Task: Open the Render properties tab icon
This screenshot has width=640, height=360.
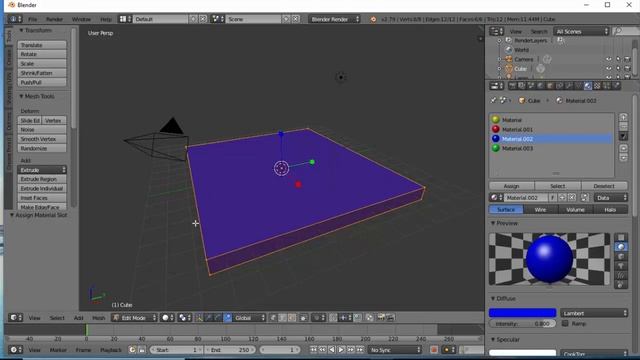Action: pos(512,86)
